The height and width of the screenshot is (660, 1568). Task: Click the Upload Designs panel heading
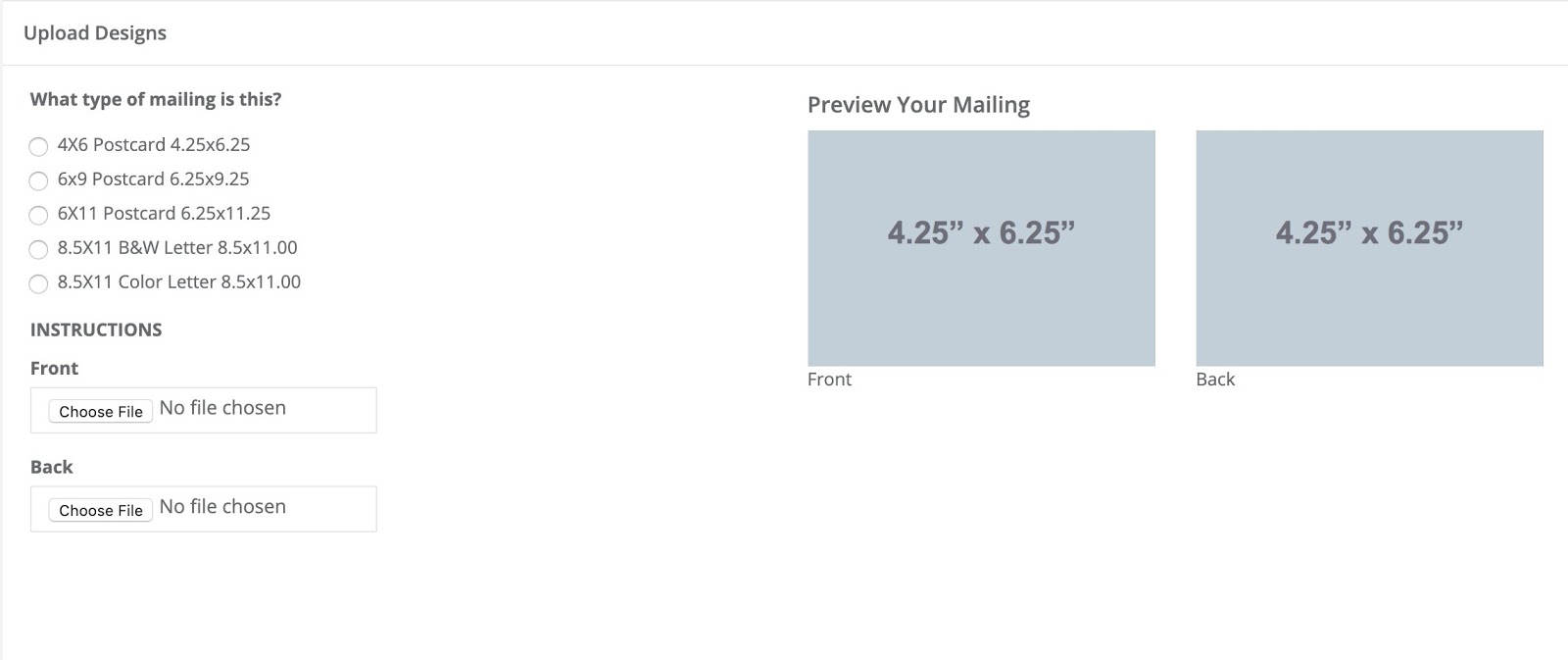click(95, 33)
